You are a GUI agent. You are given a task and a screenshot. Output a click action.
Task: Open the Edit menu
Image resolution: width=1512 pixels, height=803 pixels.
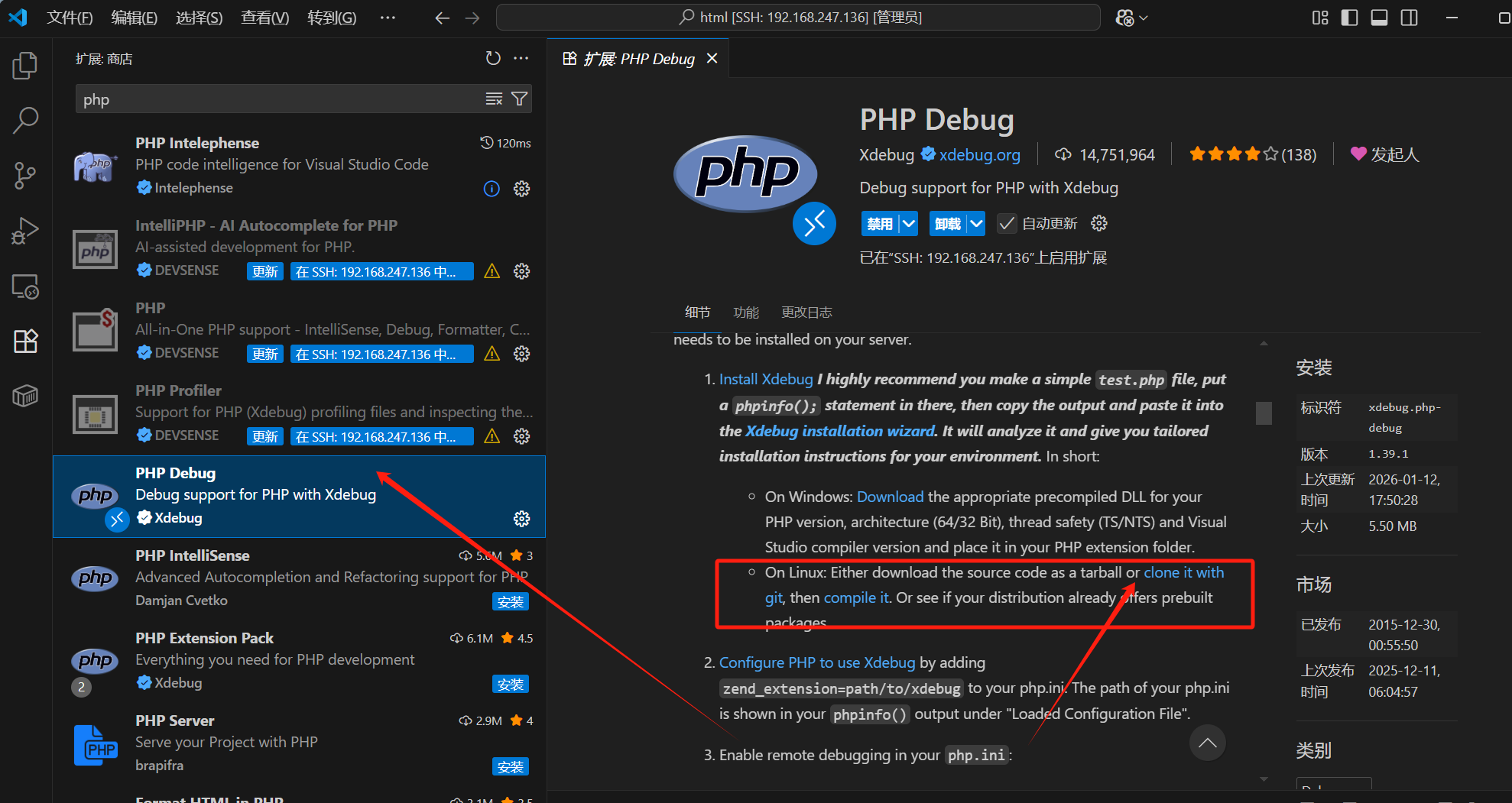coord(135,18)
